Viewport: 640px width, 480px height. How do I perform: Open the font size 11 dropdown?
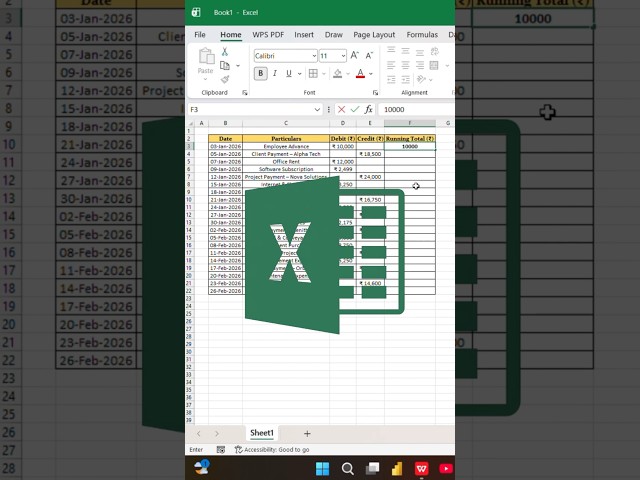tap(343, 56)
